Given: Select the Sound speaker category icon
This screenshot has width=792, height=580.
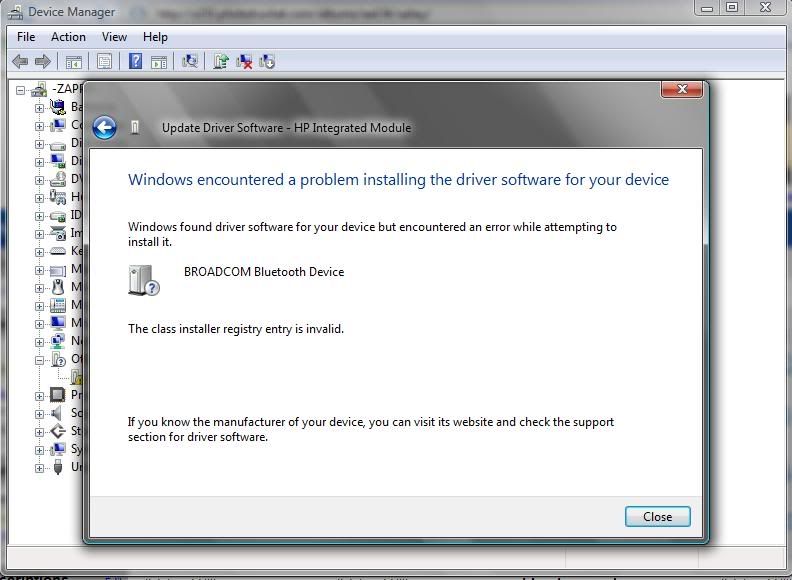Looking at the screenshot, I should pyautogui.click(x=58, y=413).
